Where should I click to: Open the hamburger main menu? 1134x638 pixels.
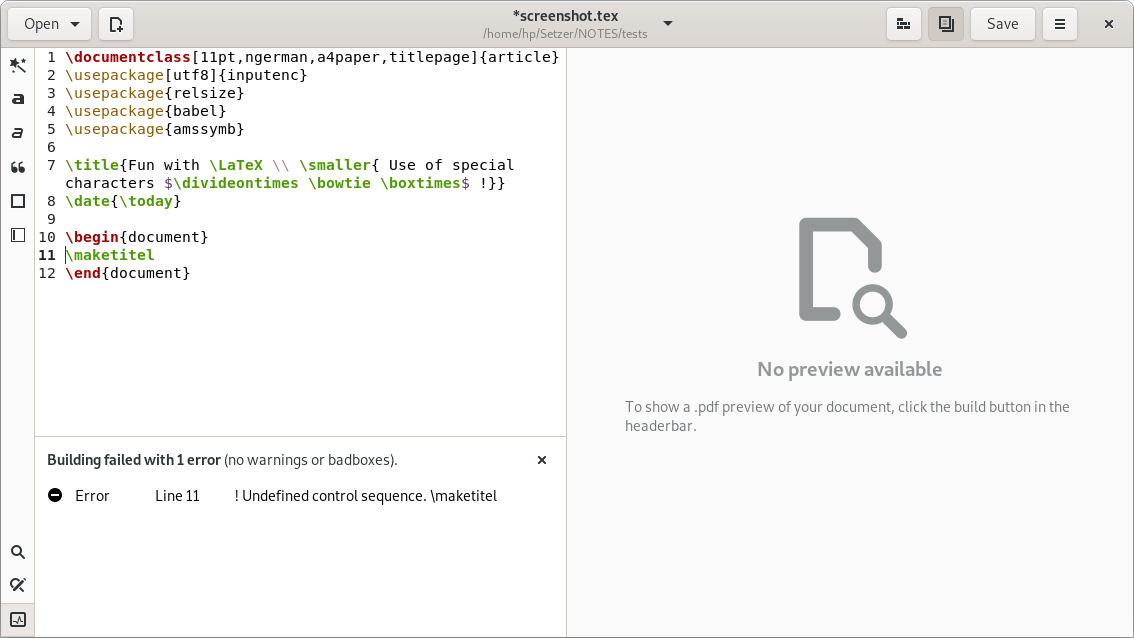click(x=1060, y=24)
